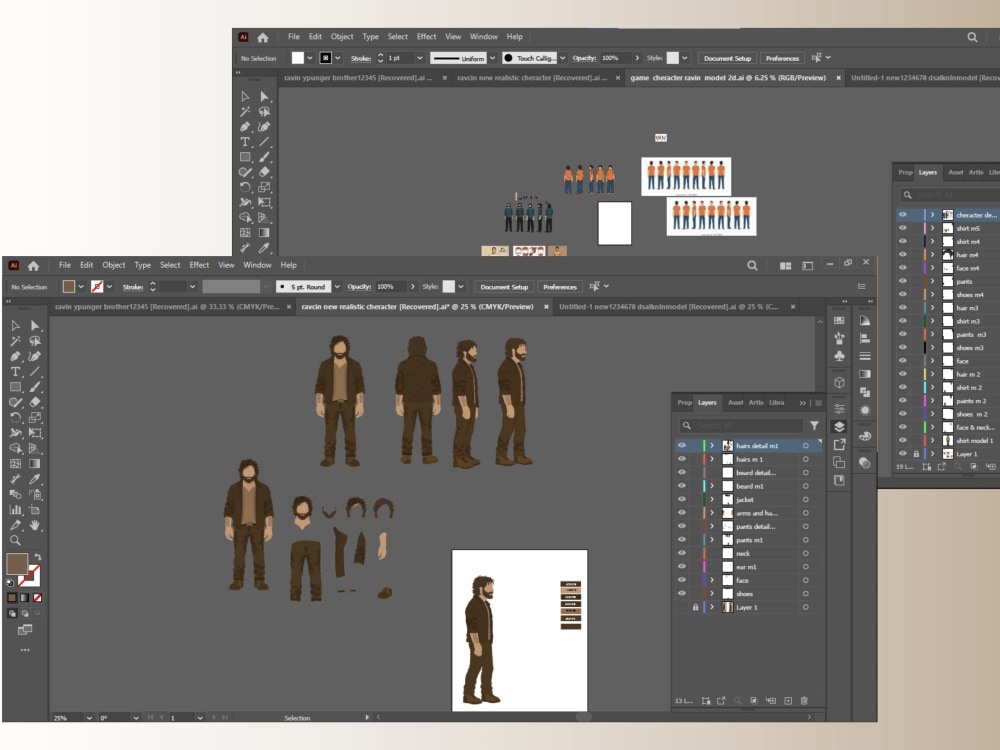This screenshot has width=1000, height=750.
Task: Click the brown fill swatch in toolbar
Action: pyautogui.click(x=17, y=564)
